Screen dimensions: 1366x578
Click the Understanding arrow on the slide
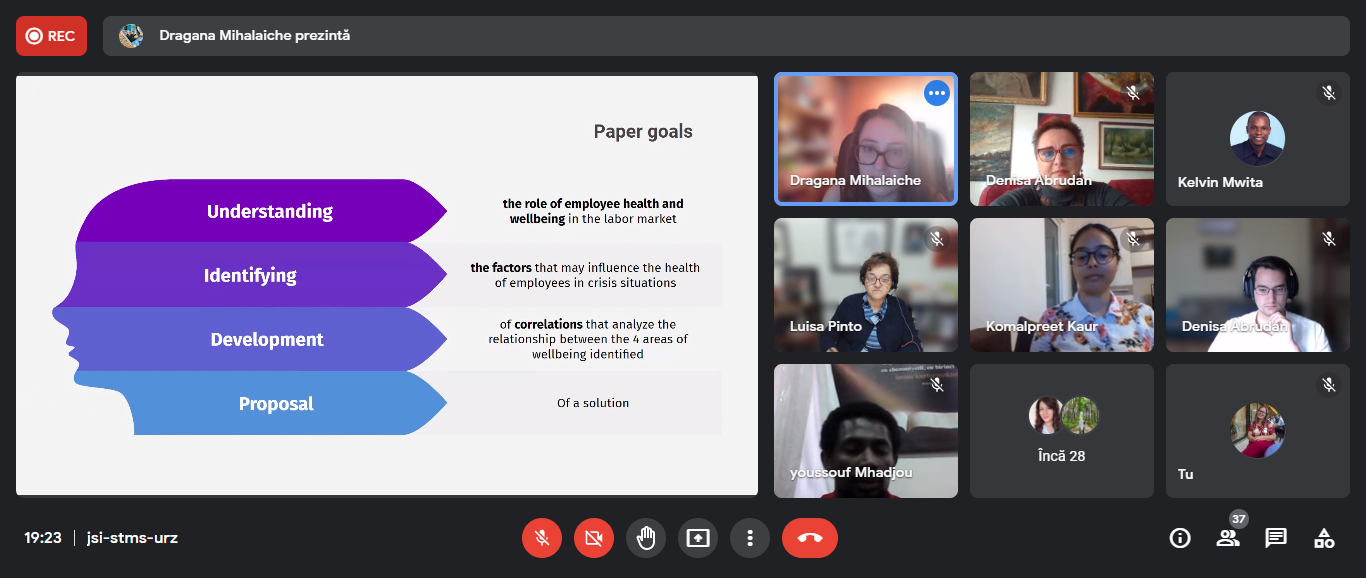(262, 211)
